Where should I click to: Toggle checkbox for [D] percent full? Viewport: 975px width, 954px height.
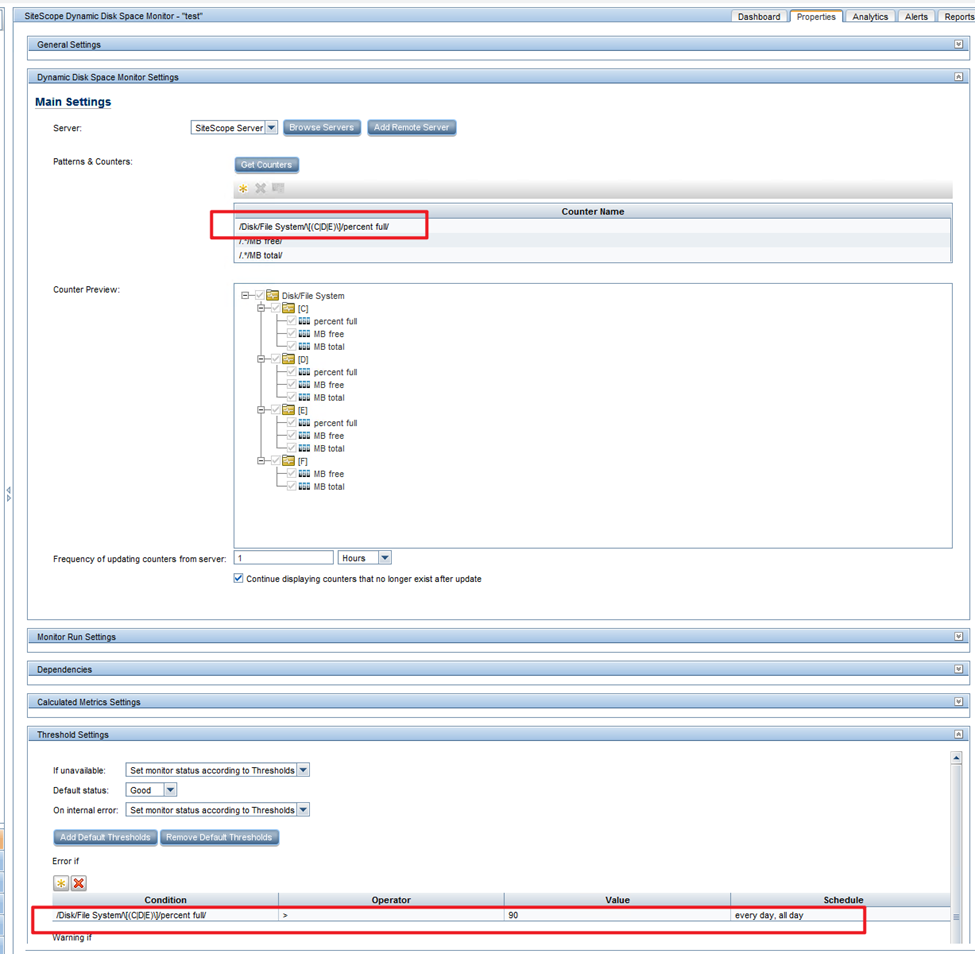click(x=291, y=372)
